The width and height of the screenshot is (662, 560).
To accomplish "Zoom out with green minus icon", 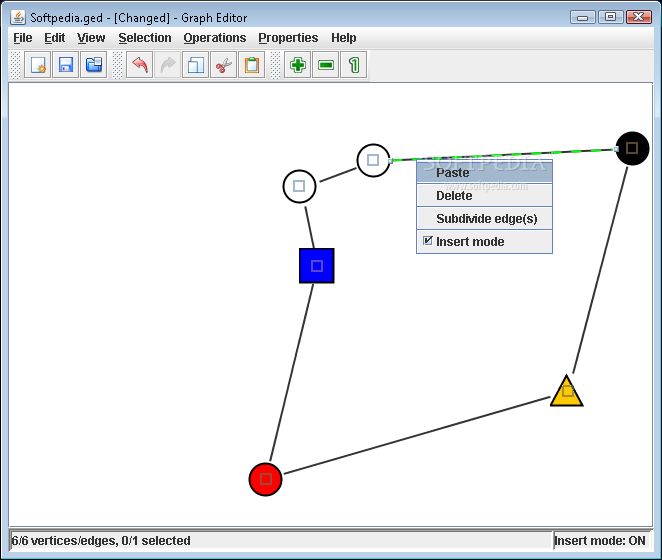I will 326,65.
